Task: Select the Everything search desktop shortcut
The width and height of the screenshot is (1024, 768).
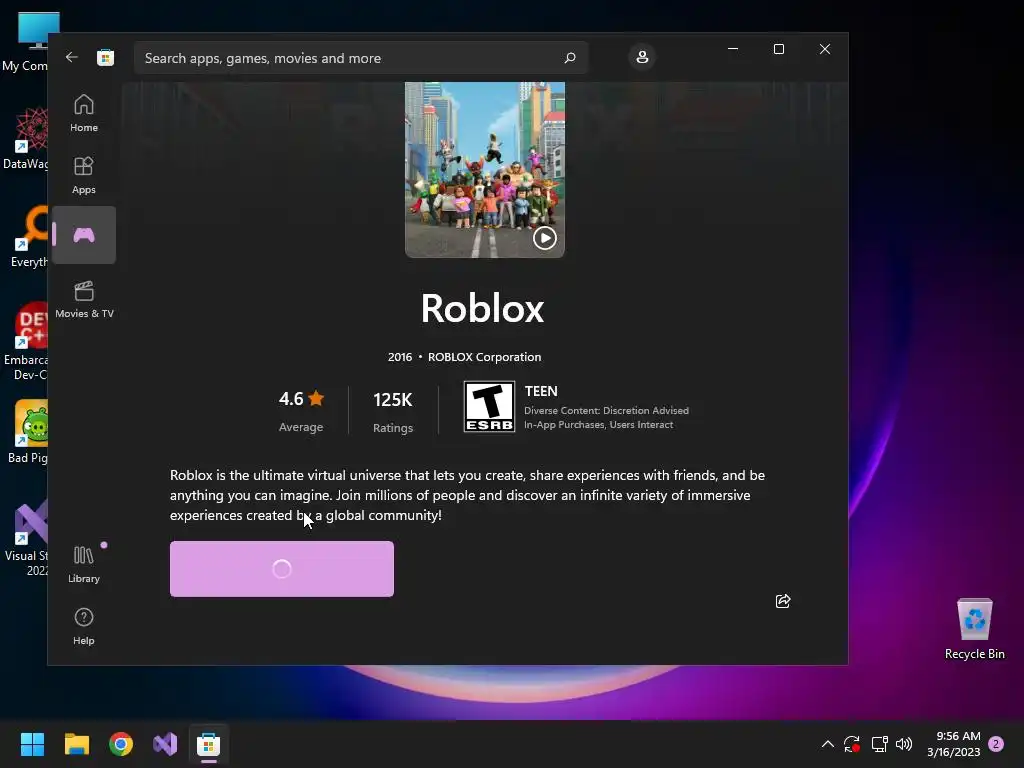Action: [x=29, y=236]
